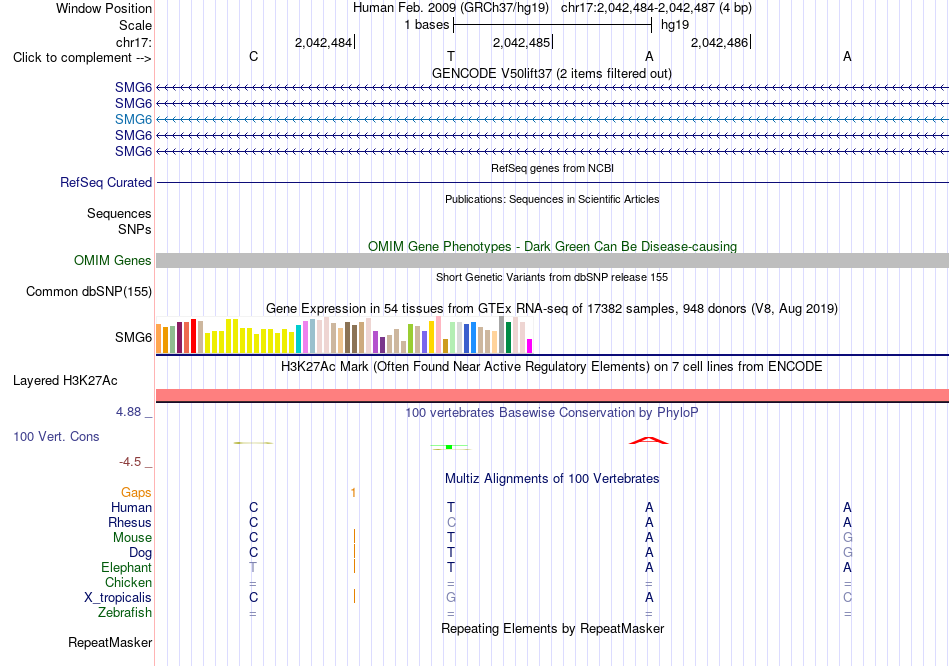Image resolution: width=950 pixels, height=666 pixels.
Task: Click the Dog species label
Action: (141, 553)
